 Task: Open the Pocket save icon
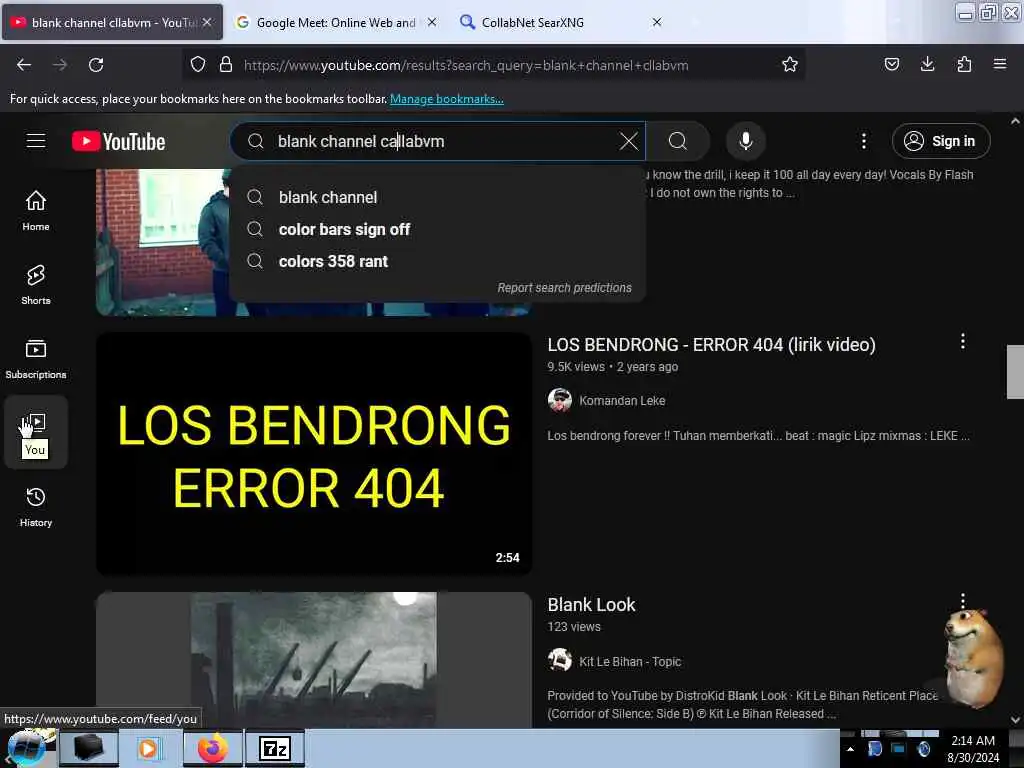[891, 64]
